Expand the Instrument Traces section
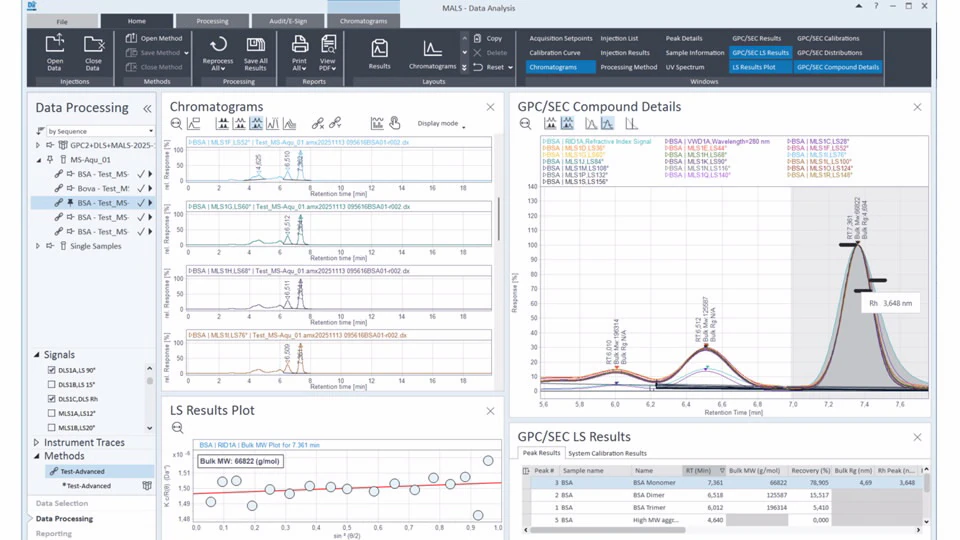This screenshot has width=960, height=540. click(x=38, y=442)
